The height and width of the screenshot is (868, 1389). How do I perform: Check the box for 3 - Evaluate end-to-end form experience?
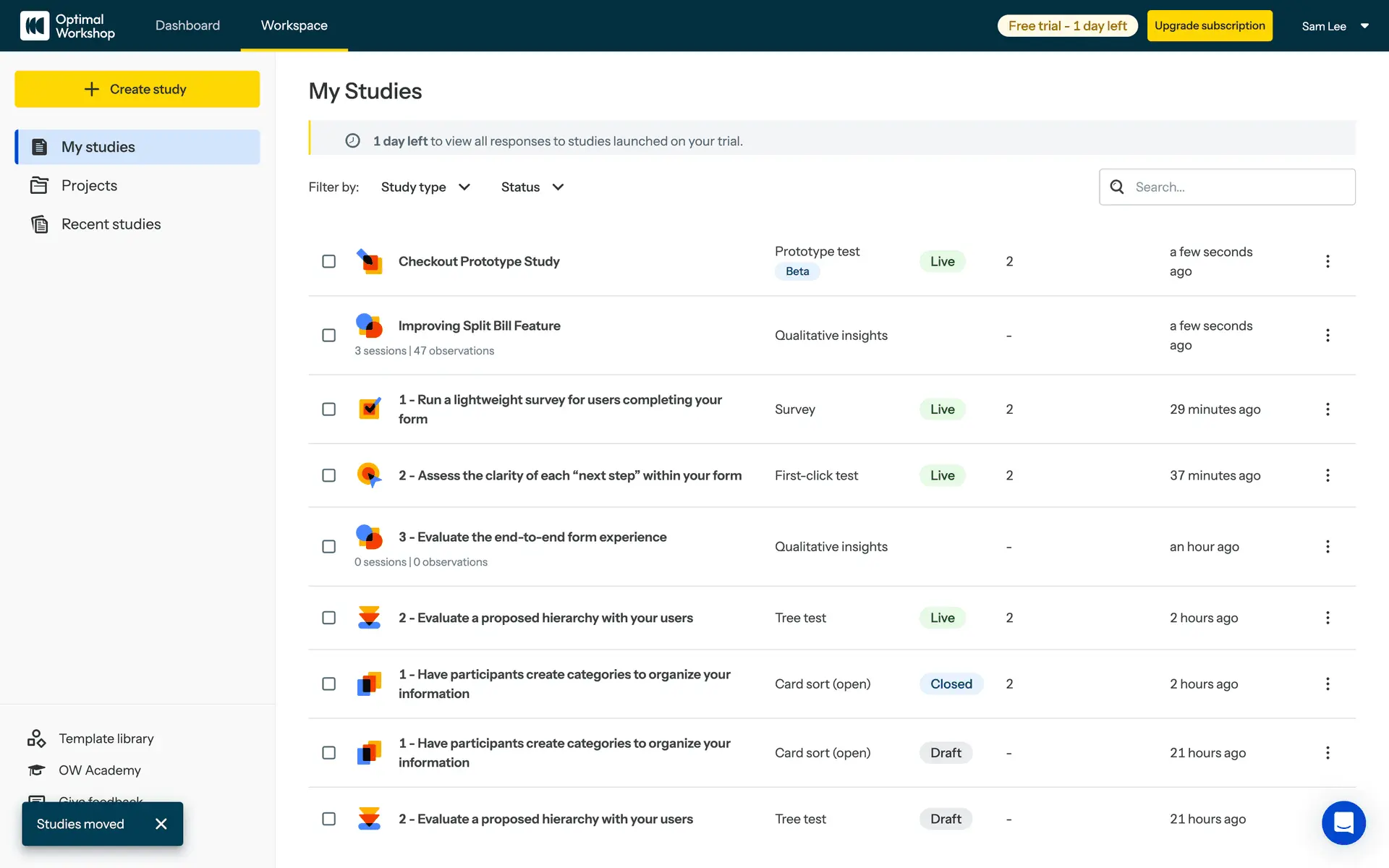click(328, 546)
